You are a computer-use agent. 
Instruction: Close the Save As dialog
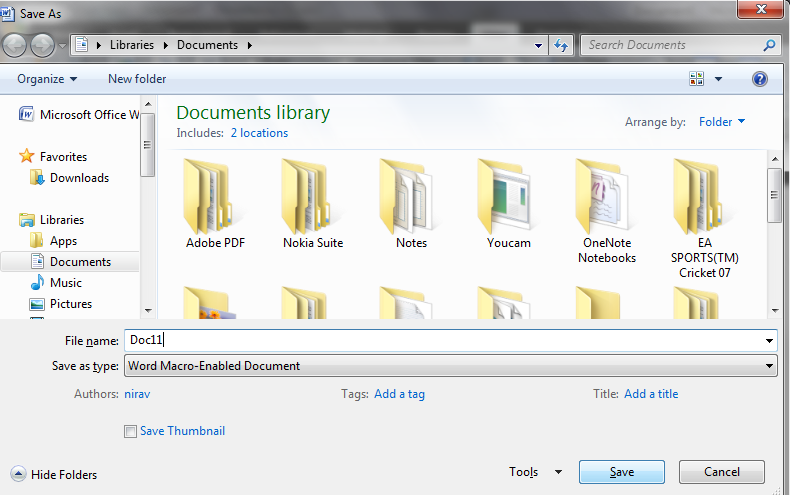tap(761, 9)
